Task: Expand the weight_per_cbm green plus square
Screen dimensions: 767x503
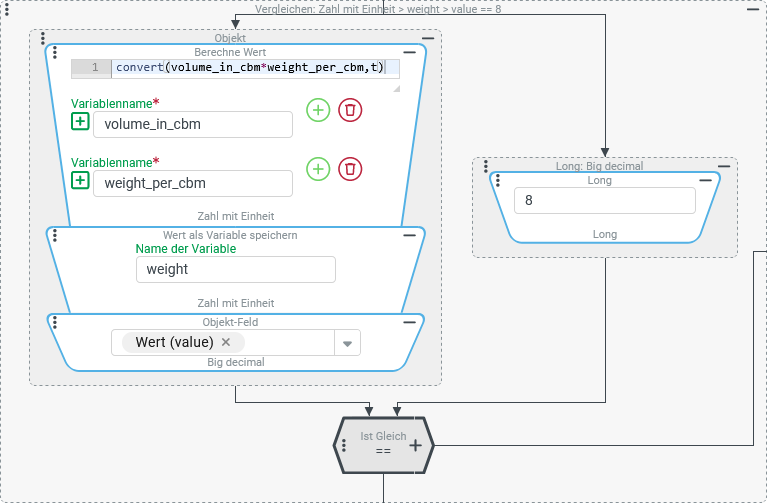Action: click(x=80, y=180)
